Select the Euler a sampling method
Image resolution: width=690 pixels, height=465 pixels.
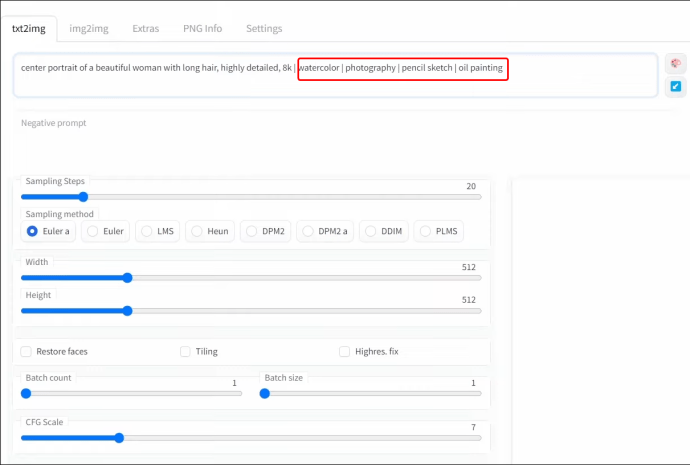(33, 231)
